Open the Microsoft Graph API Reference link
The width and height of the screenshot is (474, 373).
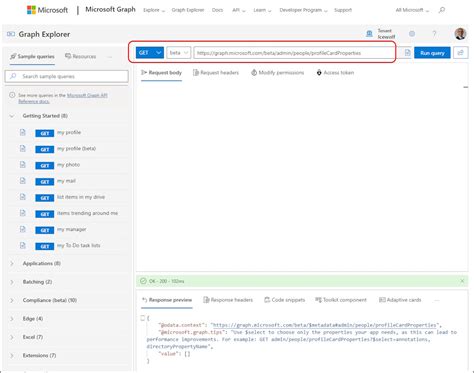[x=63, y=98]
